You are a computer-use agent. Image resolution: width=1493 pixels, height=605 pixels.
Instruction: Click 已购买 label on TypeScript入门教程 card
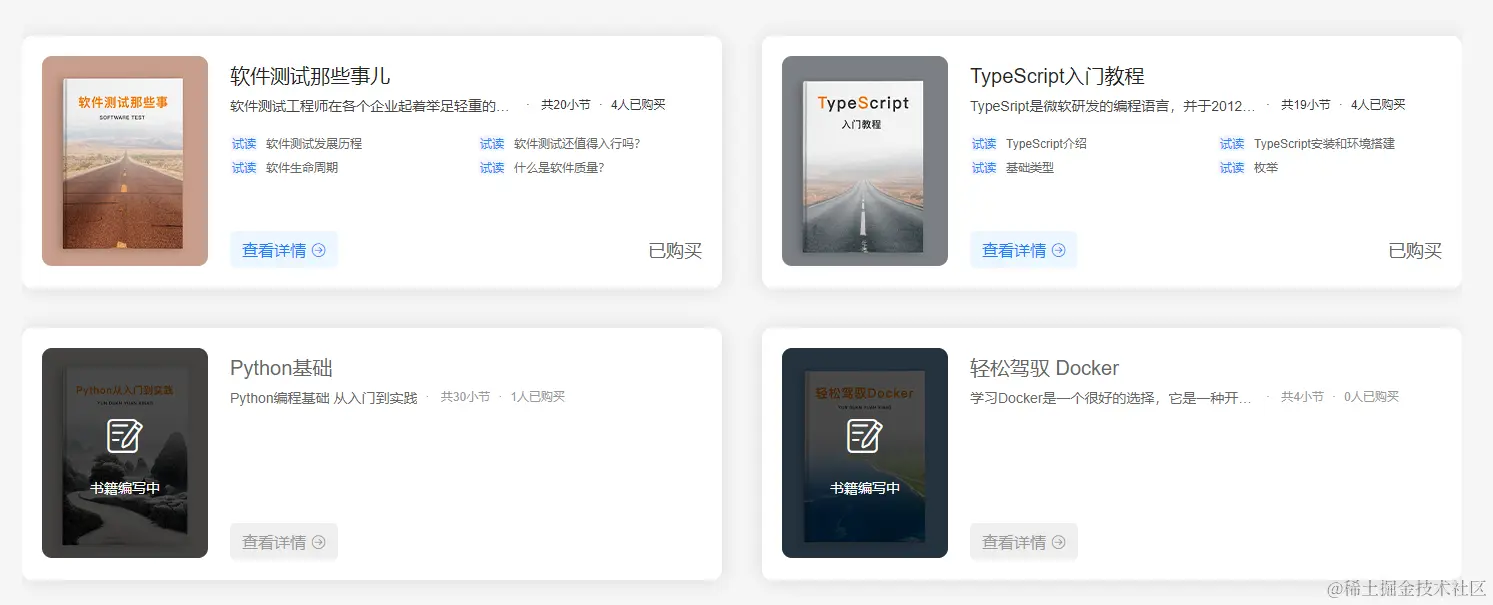1416,251
